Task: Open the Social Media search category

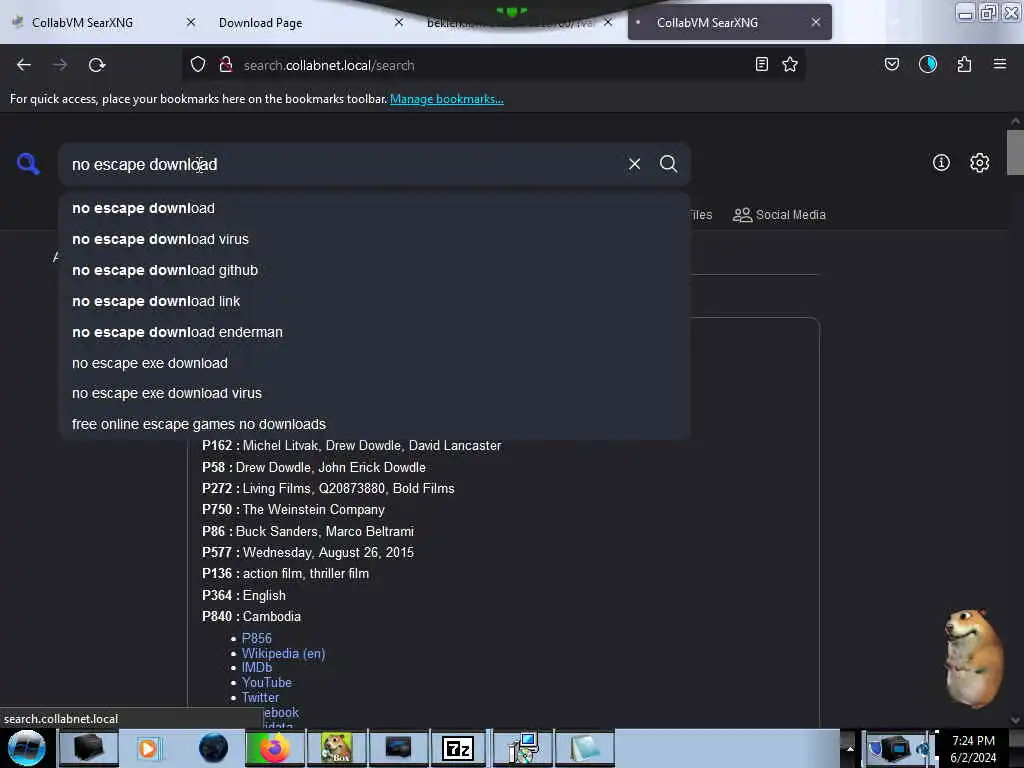Action: click(779, 215)
